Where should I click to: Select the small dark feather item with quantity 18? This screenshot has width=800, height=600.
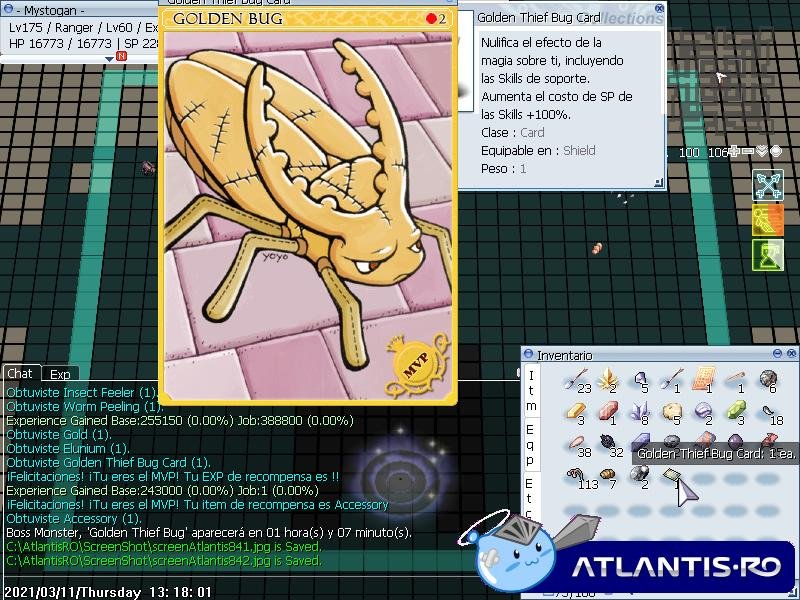pos(769,413)
